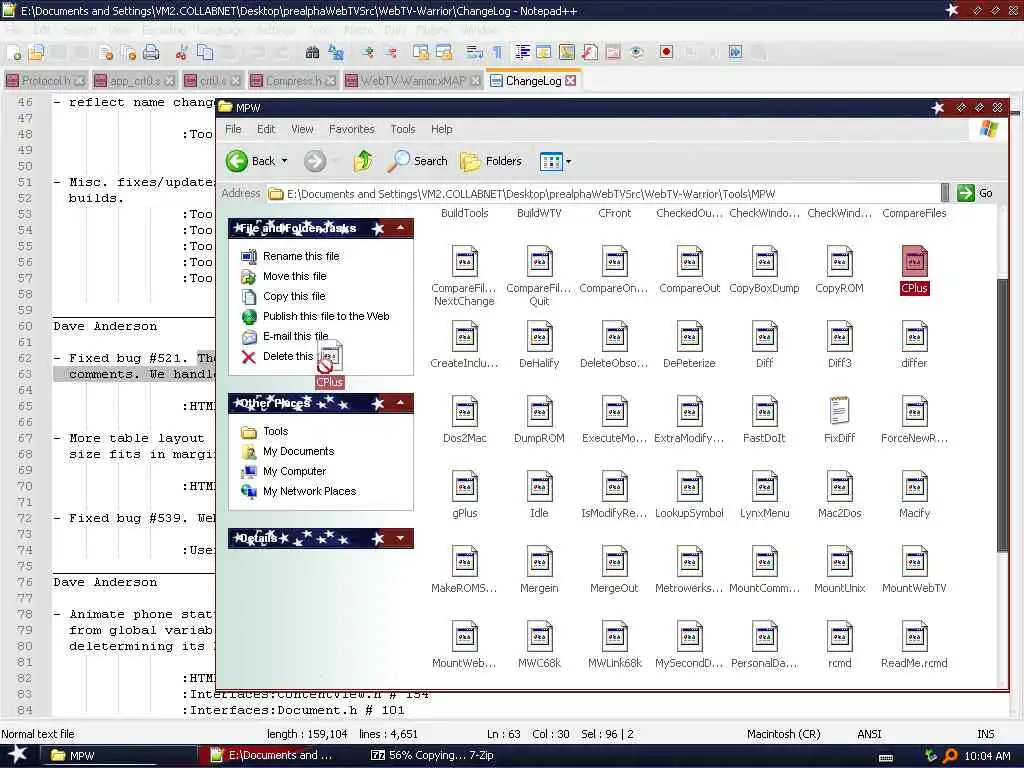
Task: Click the Close document icon in Notepad++ toolbar
Action: point(106,52)
